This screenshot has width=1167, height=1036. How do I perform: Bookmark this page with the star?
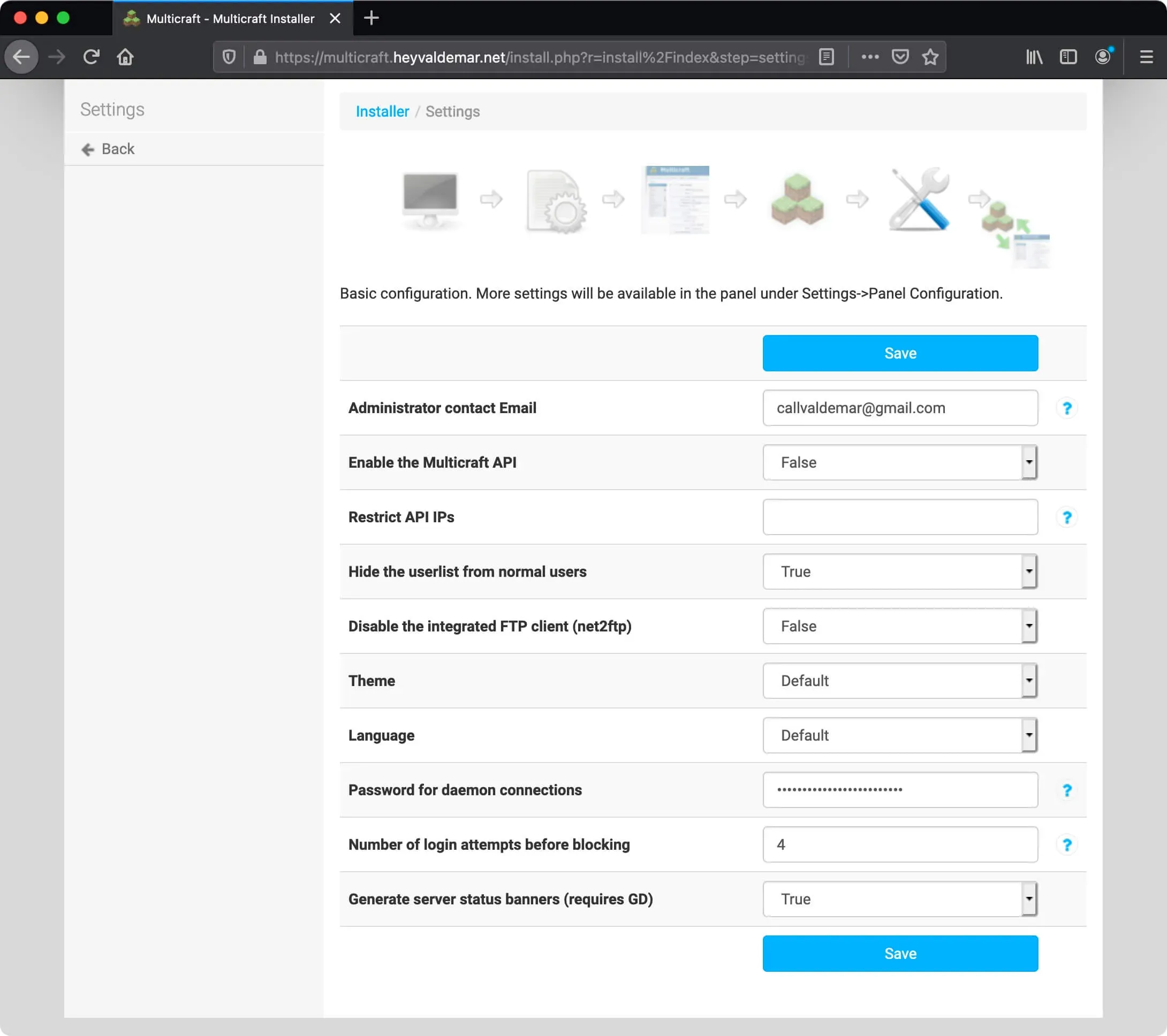(930, 57)
